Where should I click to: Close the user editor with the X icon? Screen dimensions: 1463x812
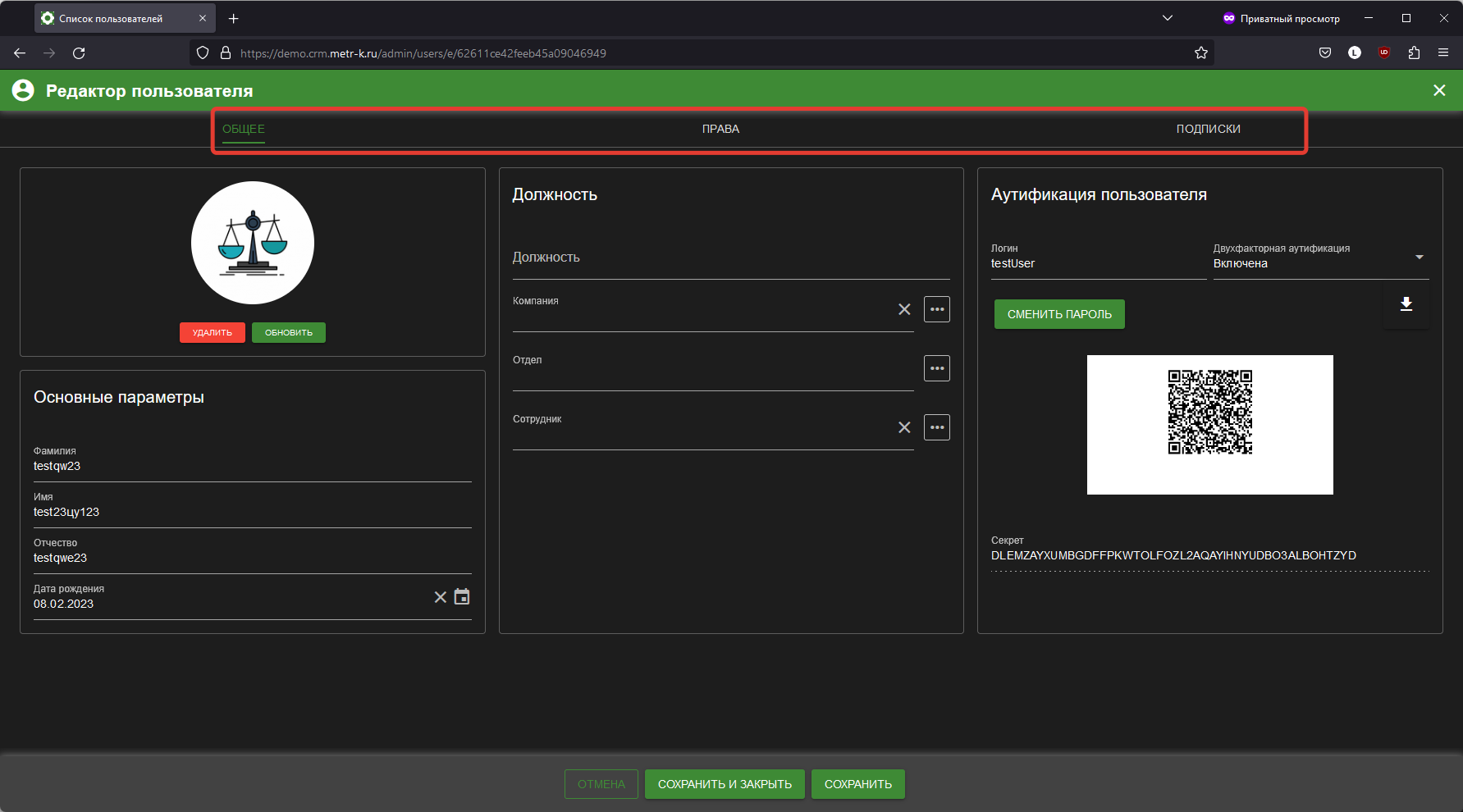tap(1439, 90)
